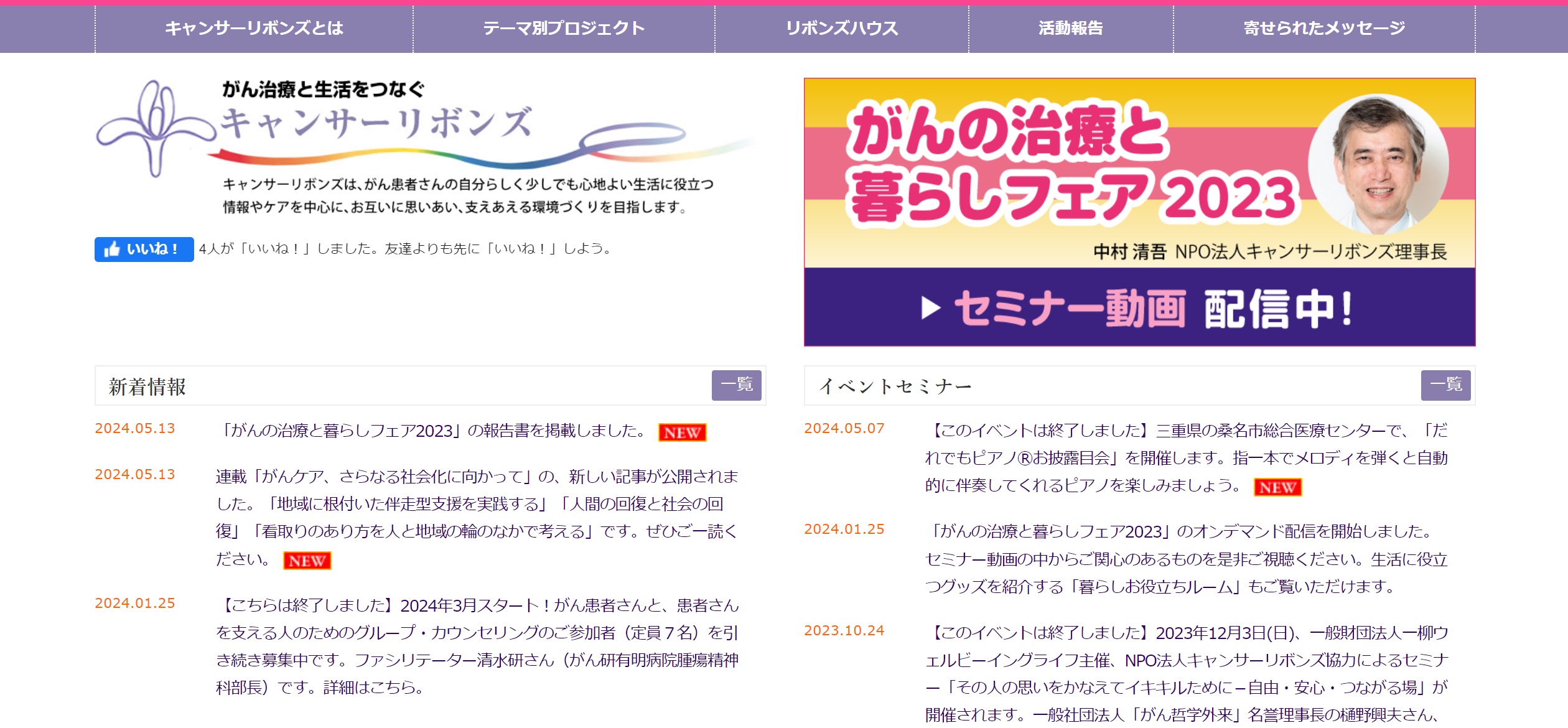
Task: Click NEW badge beside 報告書 news item
Action: [x=682, y=432]
